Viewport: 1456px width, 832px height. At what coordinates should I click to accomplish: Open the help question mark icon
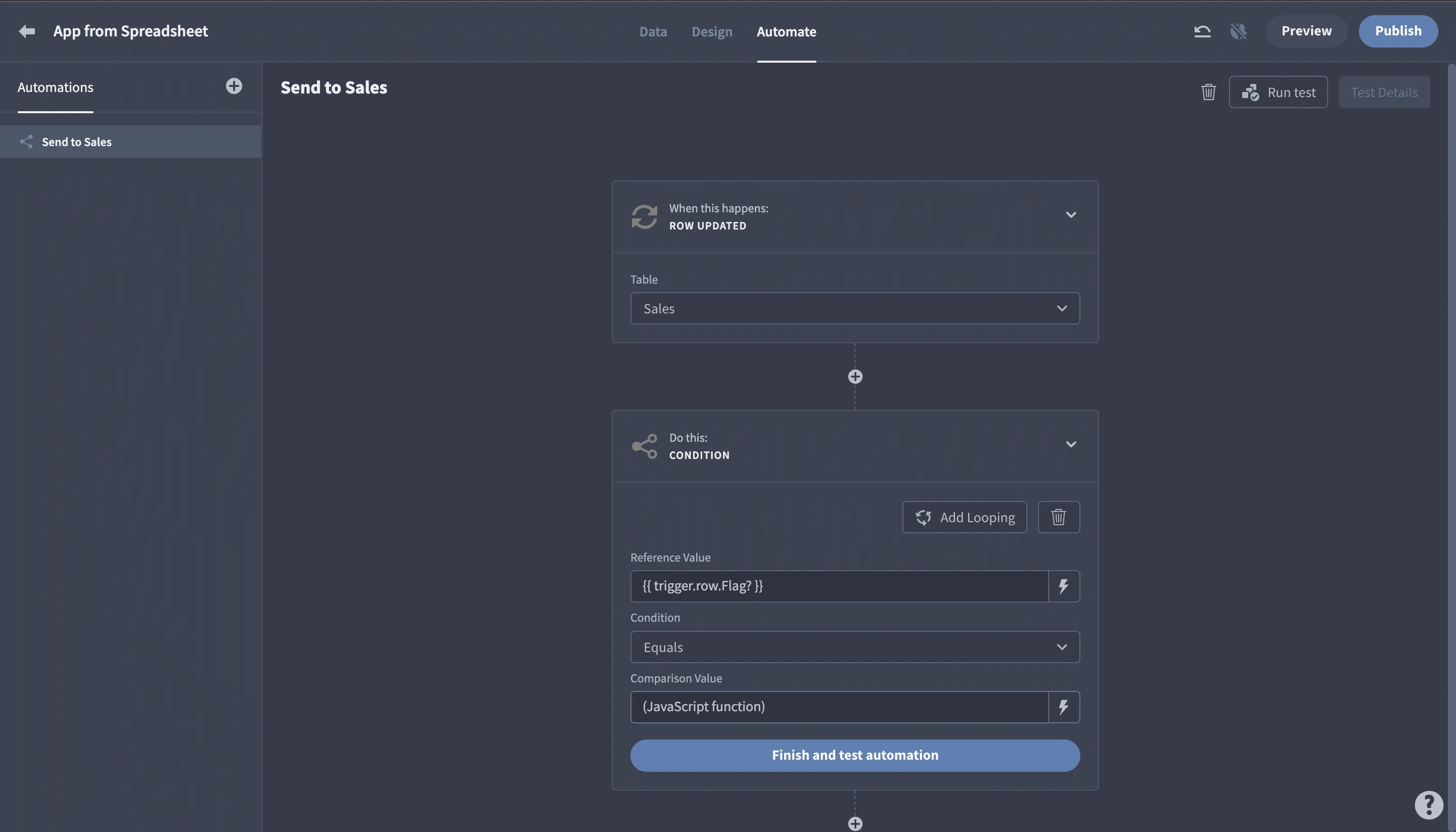coord(1429,805)
